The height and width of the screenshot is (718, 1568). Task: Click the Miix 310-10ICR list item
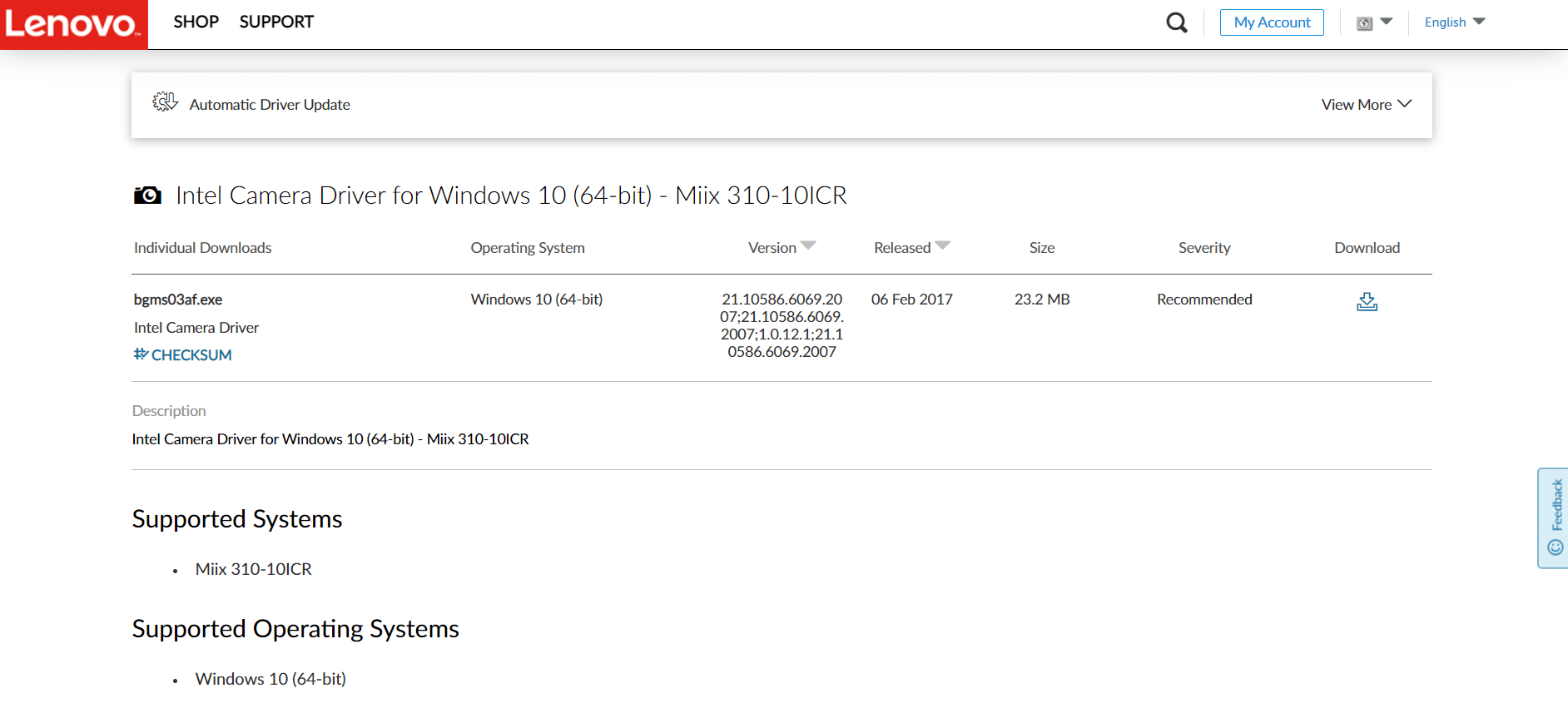(x=254, y=569)
